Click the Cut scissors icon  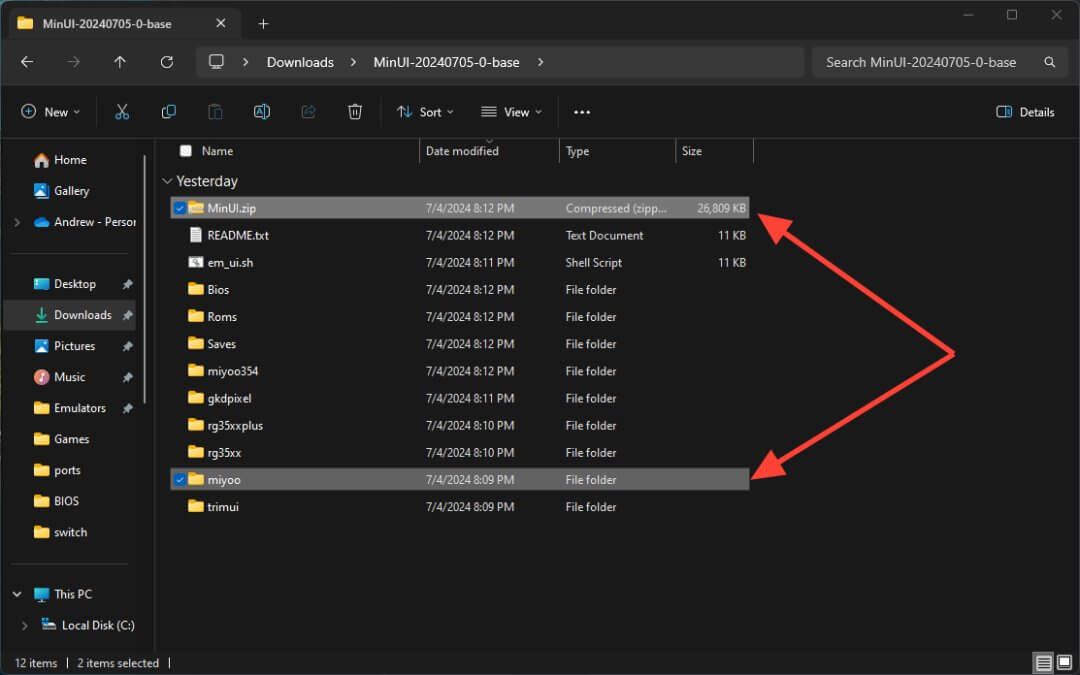(122, 112)
